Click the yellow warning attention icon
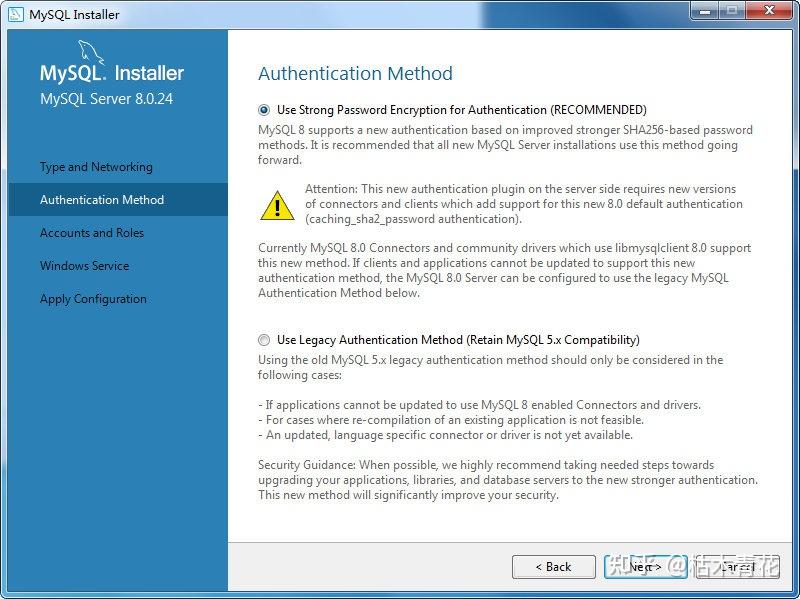Screen dimensions: 800x599 277,206
